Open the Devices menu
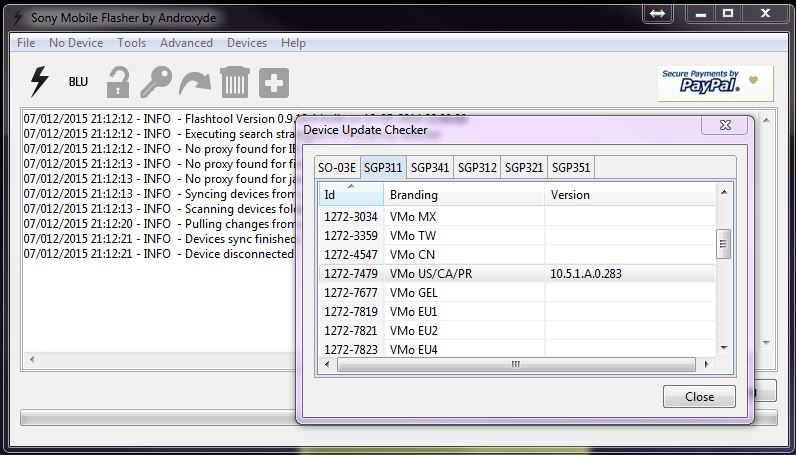This screenshot has height=455, width=796. coord(247,43)
